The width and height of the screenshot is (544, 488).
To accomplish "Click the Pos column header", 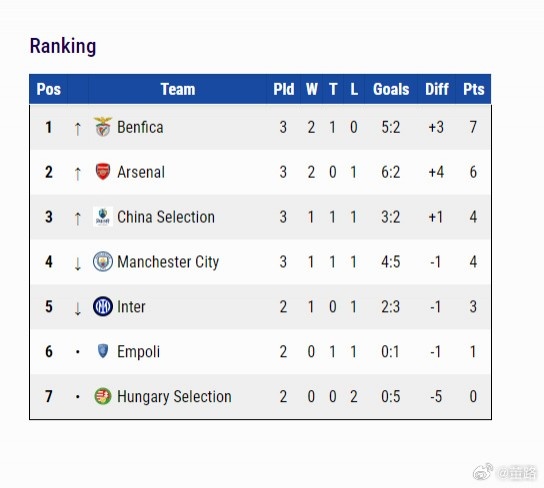I will pos(49,89).
